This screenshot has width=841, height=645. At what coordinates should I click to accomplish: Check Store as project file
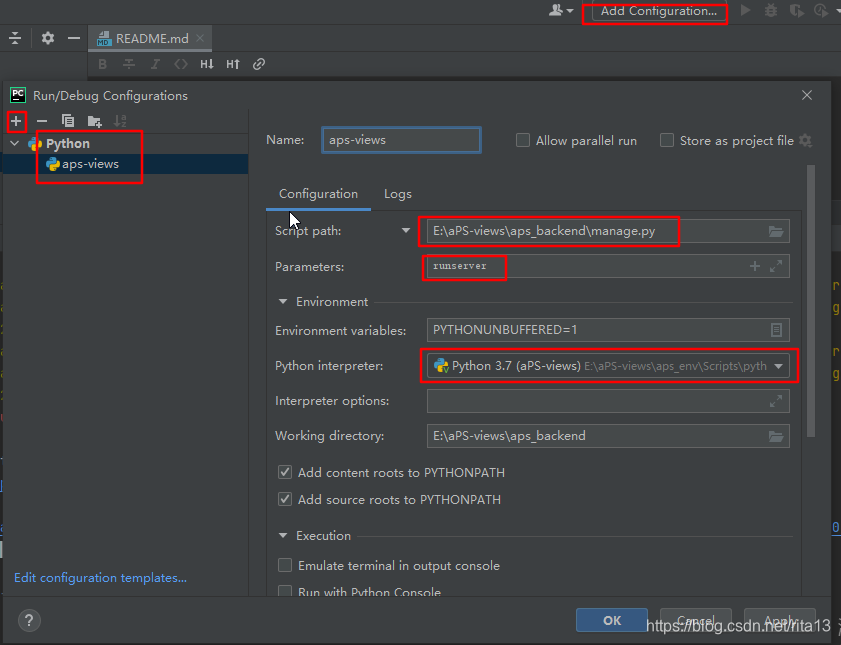[667, 140]
